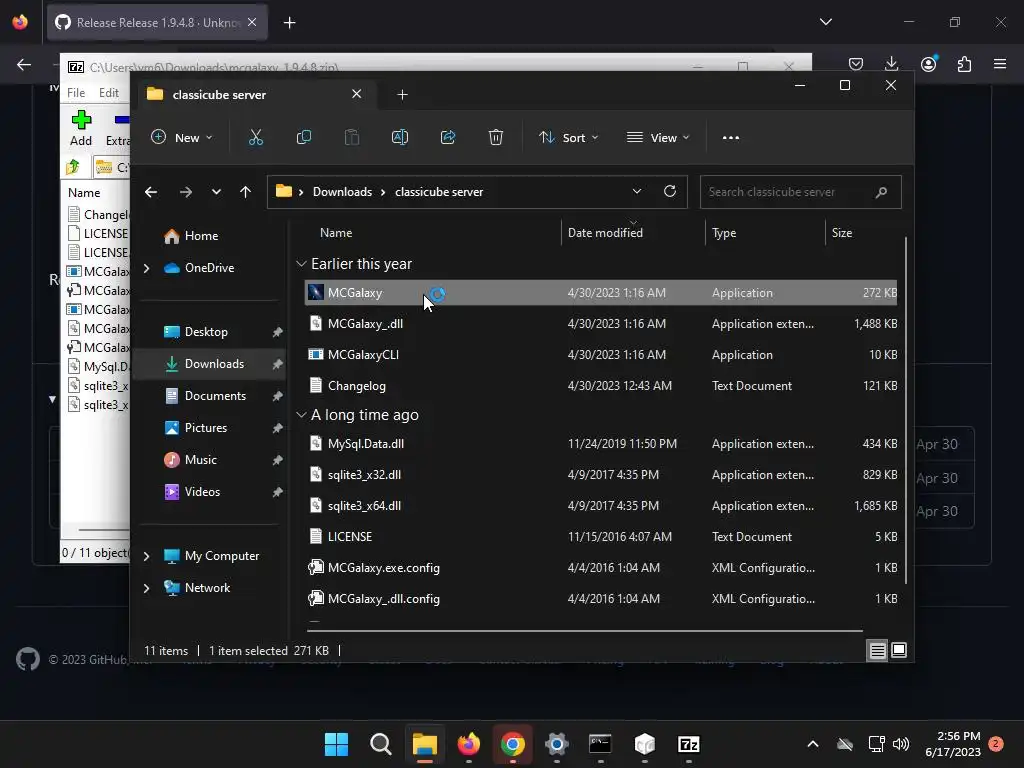Viewport: 1024px width, 768px height.
Task: Open Firefox downloads arrow icon
Action: 891,63
